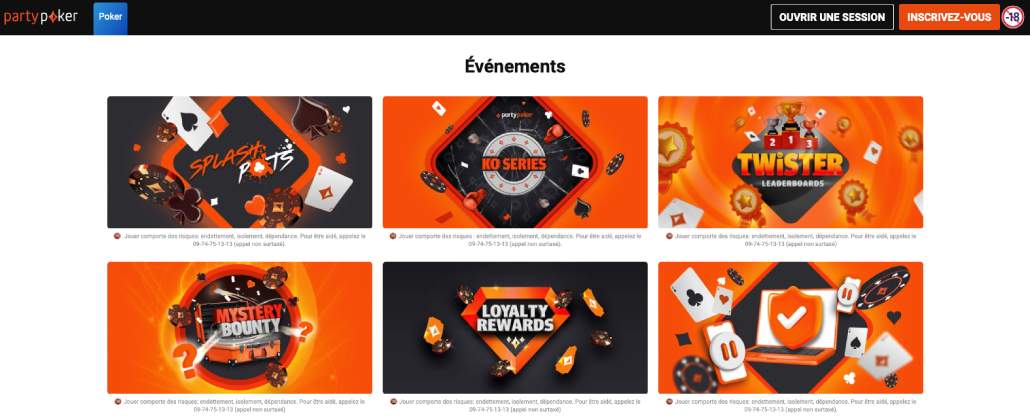Click the Inscrivez-vous button

tap(949, 17)
